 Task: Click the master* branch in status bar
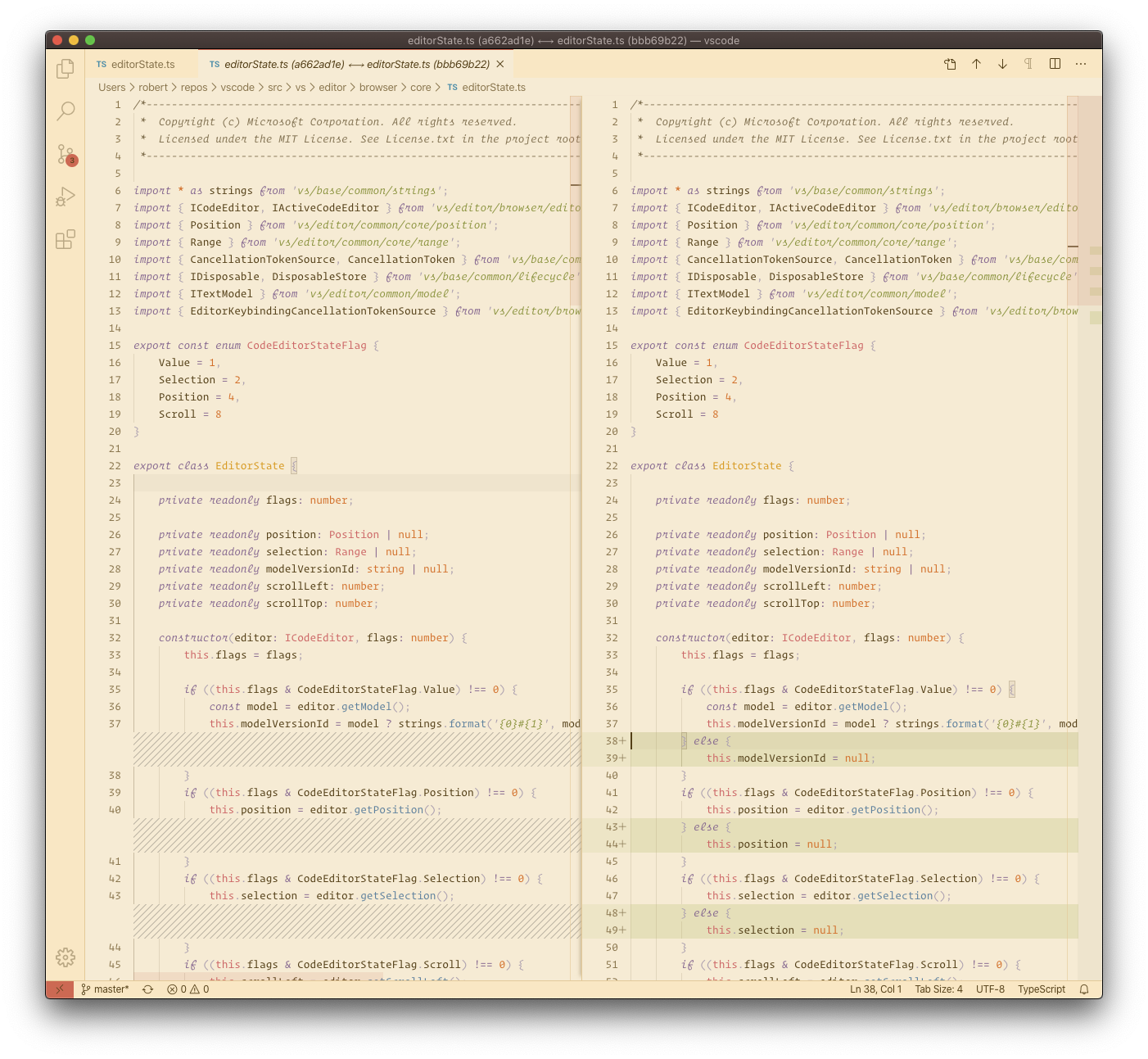(105, 989)
